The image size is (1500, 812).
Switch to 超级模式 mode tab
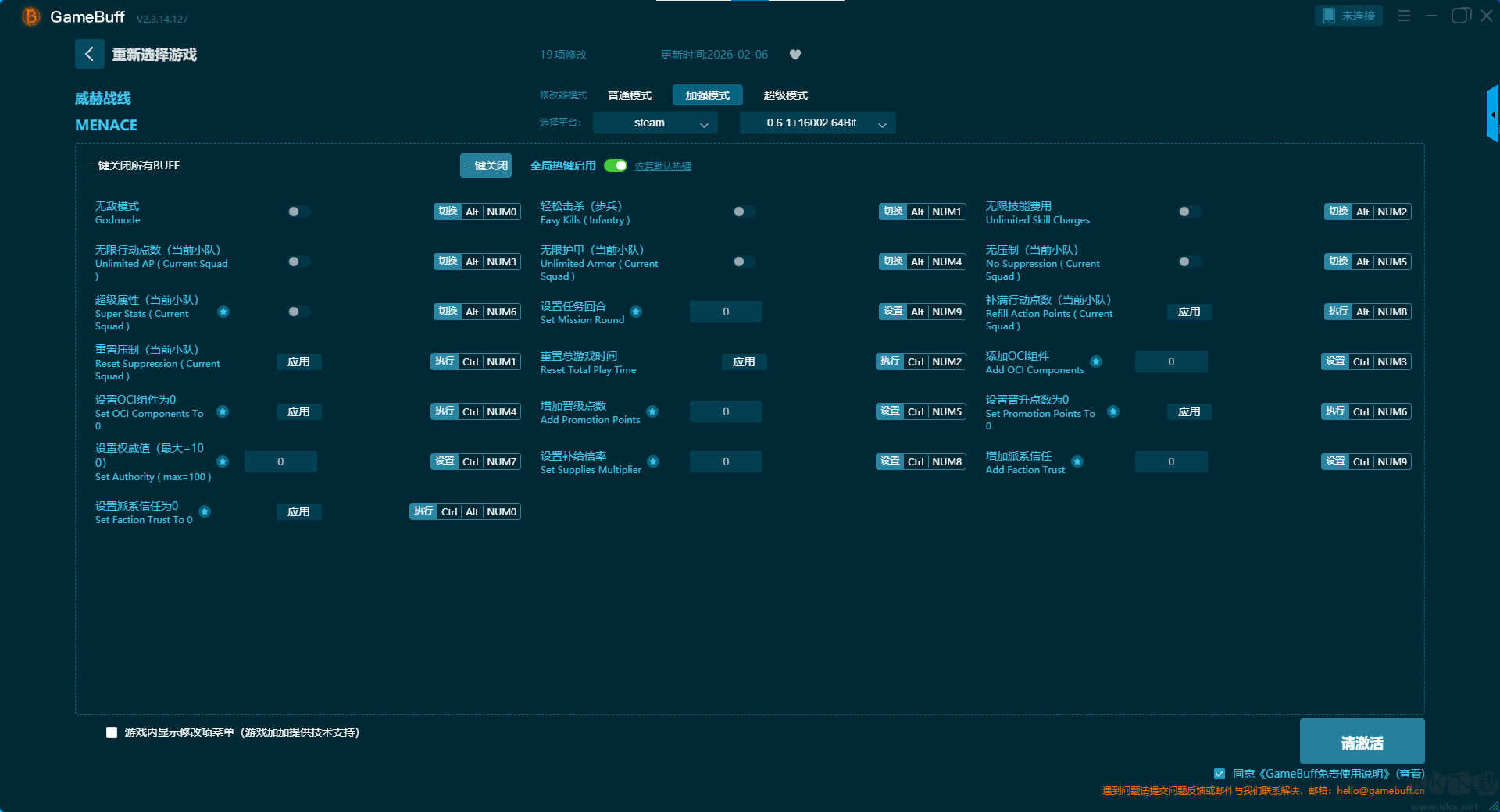click(786, 95)
